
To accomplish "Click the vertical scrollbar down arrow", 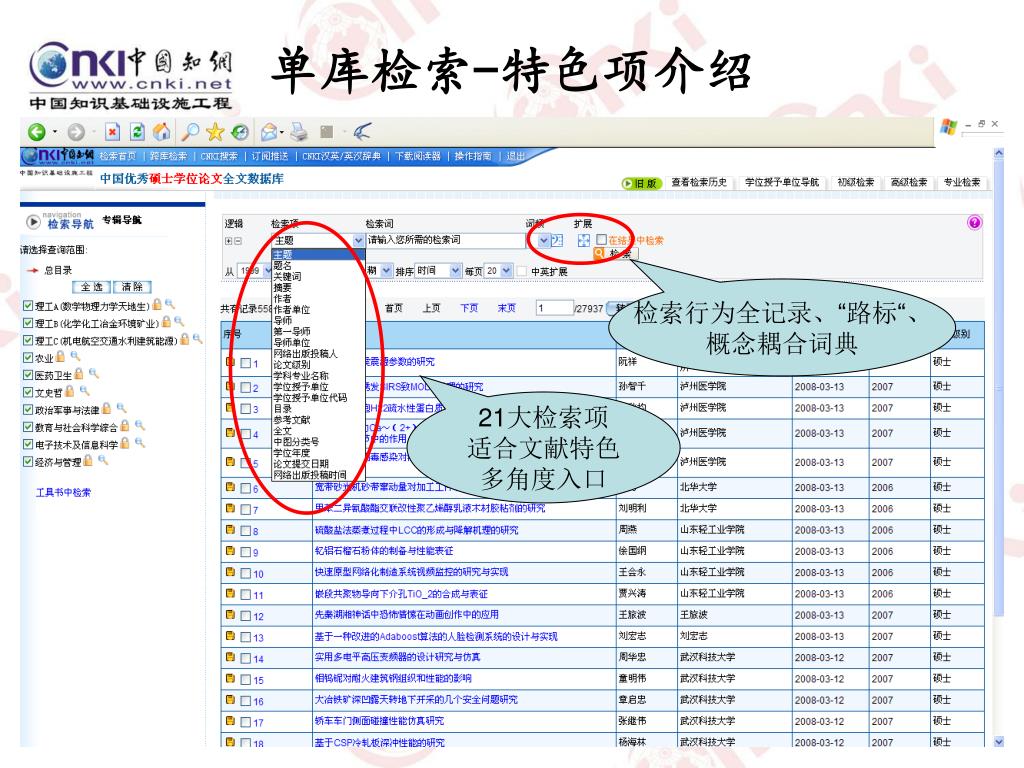I will point(999,741).
